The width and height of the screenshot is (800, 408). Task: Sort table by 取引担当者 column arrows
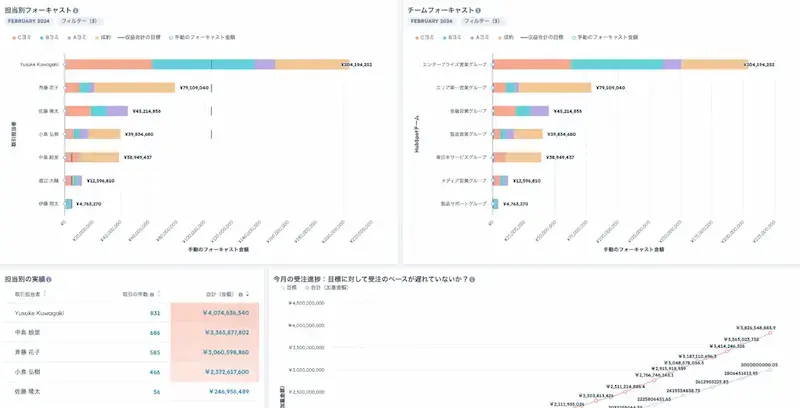pos(45,294)
